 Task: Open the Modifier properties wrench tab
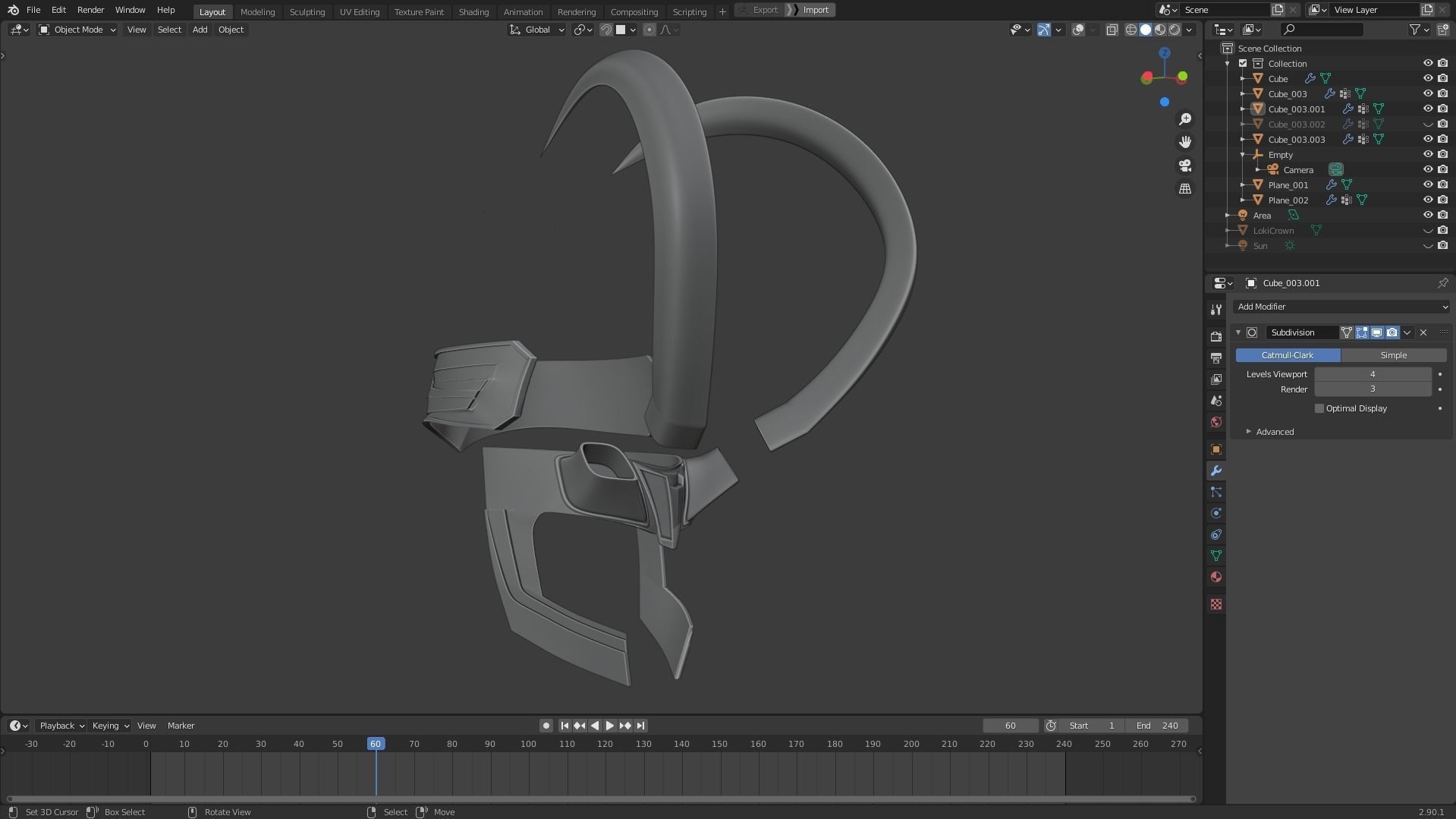coord(1216,471)
